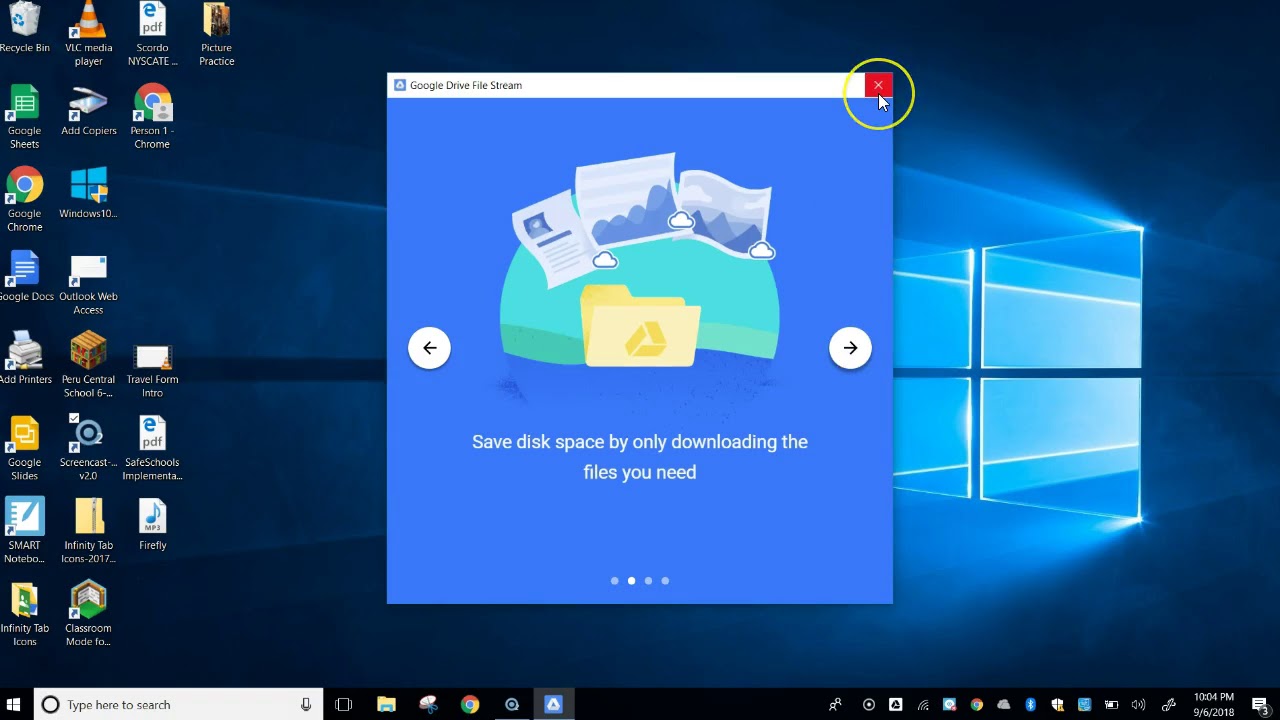Launch Google Sheets desktop shortcut
This screenshot has width=1280, height=720.
24,117
